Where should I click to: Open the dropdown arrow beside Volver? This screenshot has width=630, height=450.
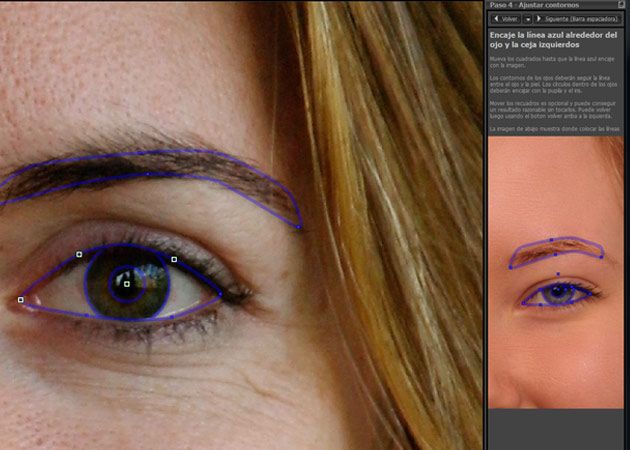(528, 19)
